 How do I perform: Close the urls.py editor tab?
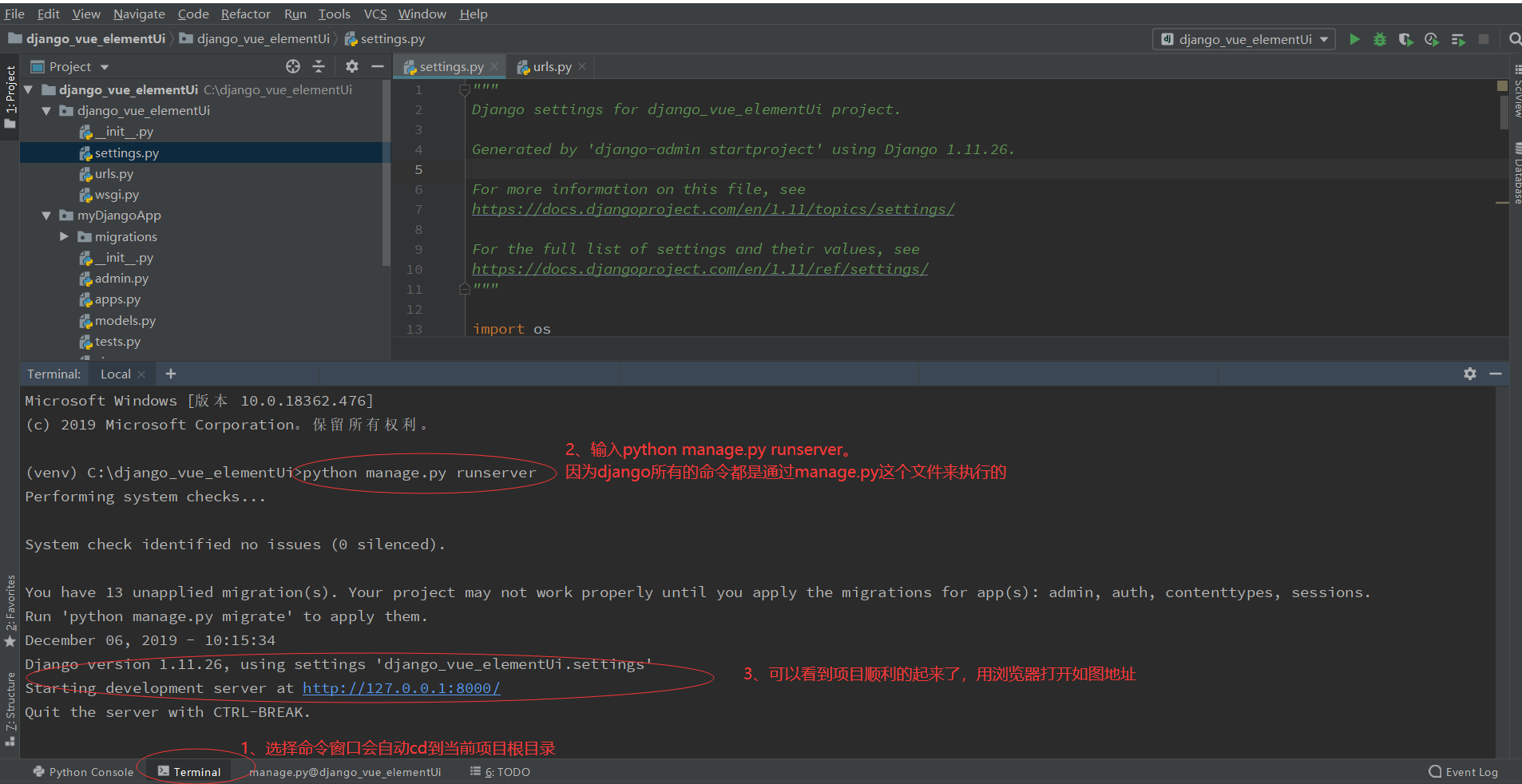(582, 67)
